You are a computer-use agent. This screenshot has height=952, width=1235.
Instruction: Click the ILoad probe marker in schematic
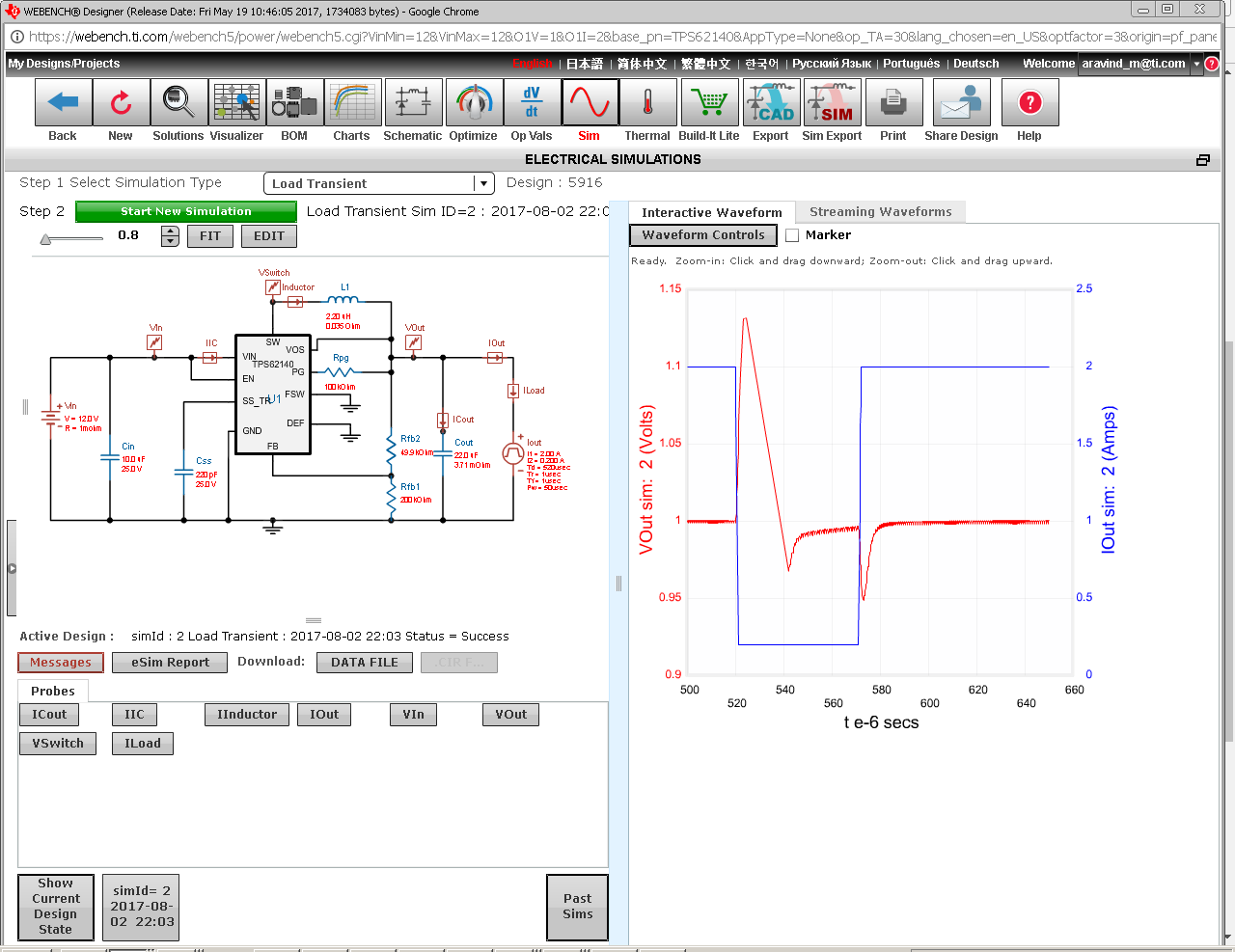point(513,391)
